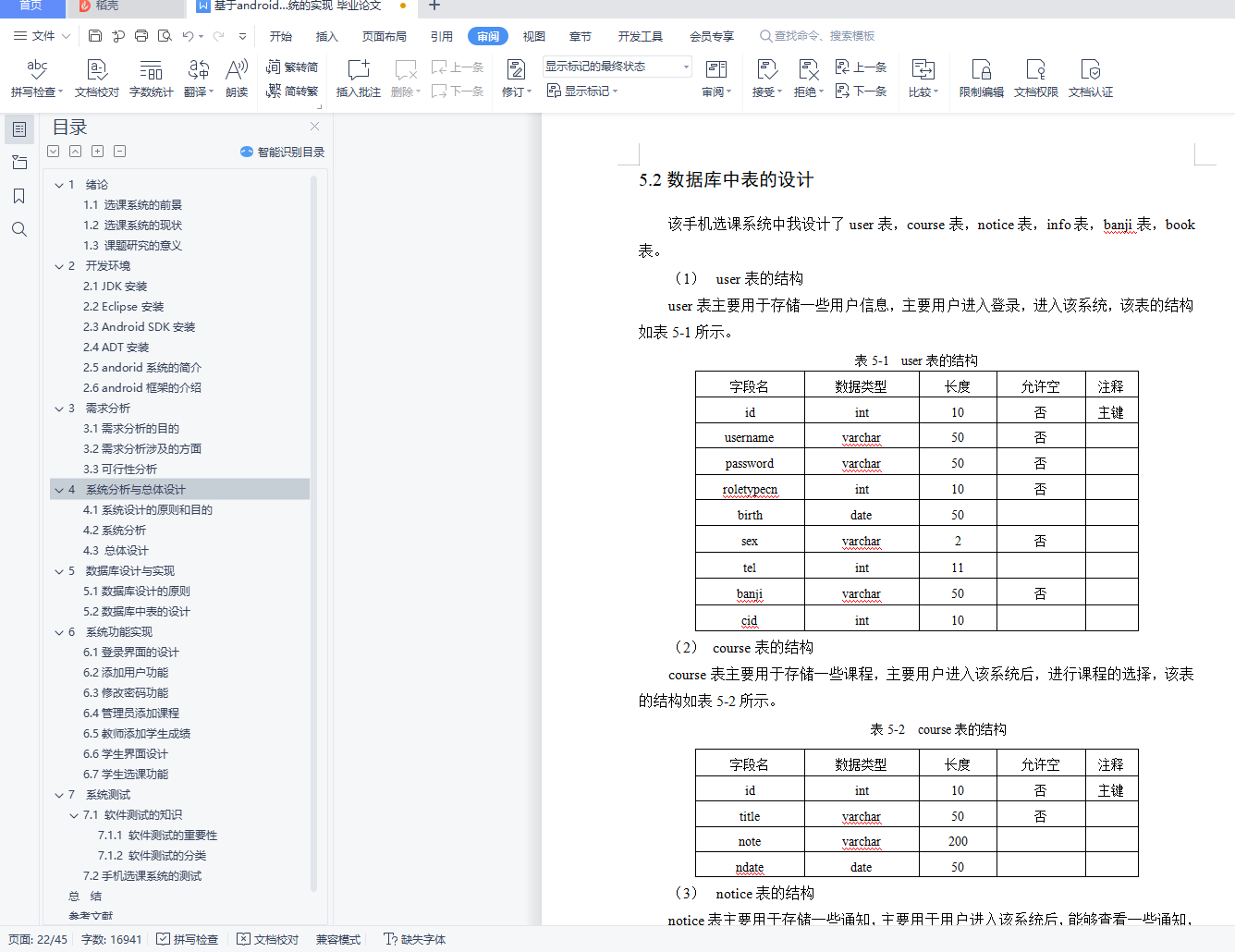This screenshot has height=952, width=1235.
Task: Collapse chapter 4 系统分析与总体设计
Action: 59,490
